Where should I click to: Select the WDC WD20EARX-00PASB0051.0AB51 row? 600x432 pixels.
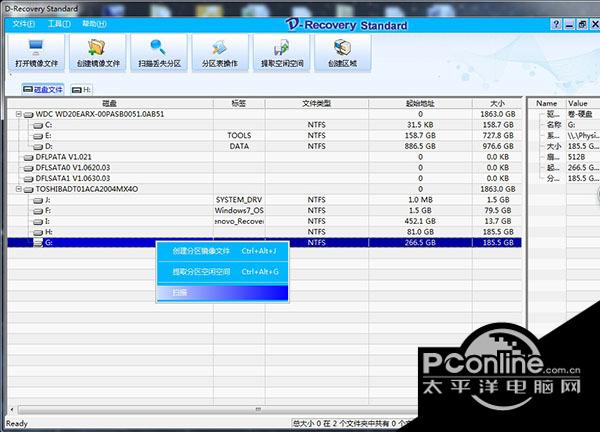coord(264,114)
